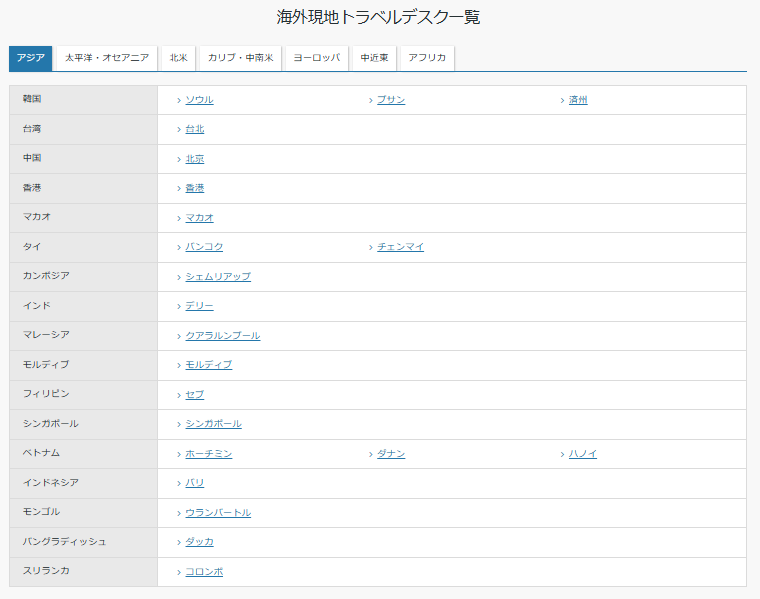The width and height of the screenshot is (760, 599).
Task: Select the チェンマイ link
Action: [400, 247]
